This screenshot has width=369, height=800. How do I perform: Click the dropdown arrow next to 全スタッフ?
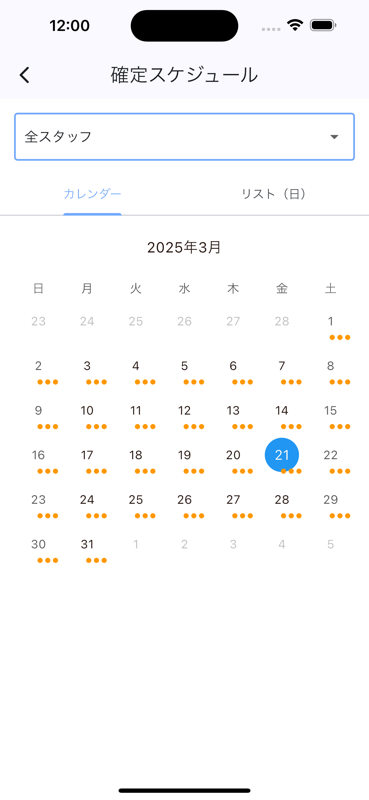(334, 137)
